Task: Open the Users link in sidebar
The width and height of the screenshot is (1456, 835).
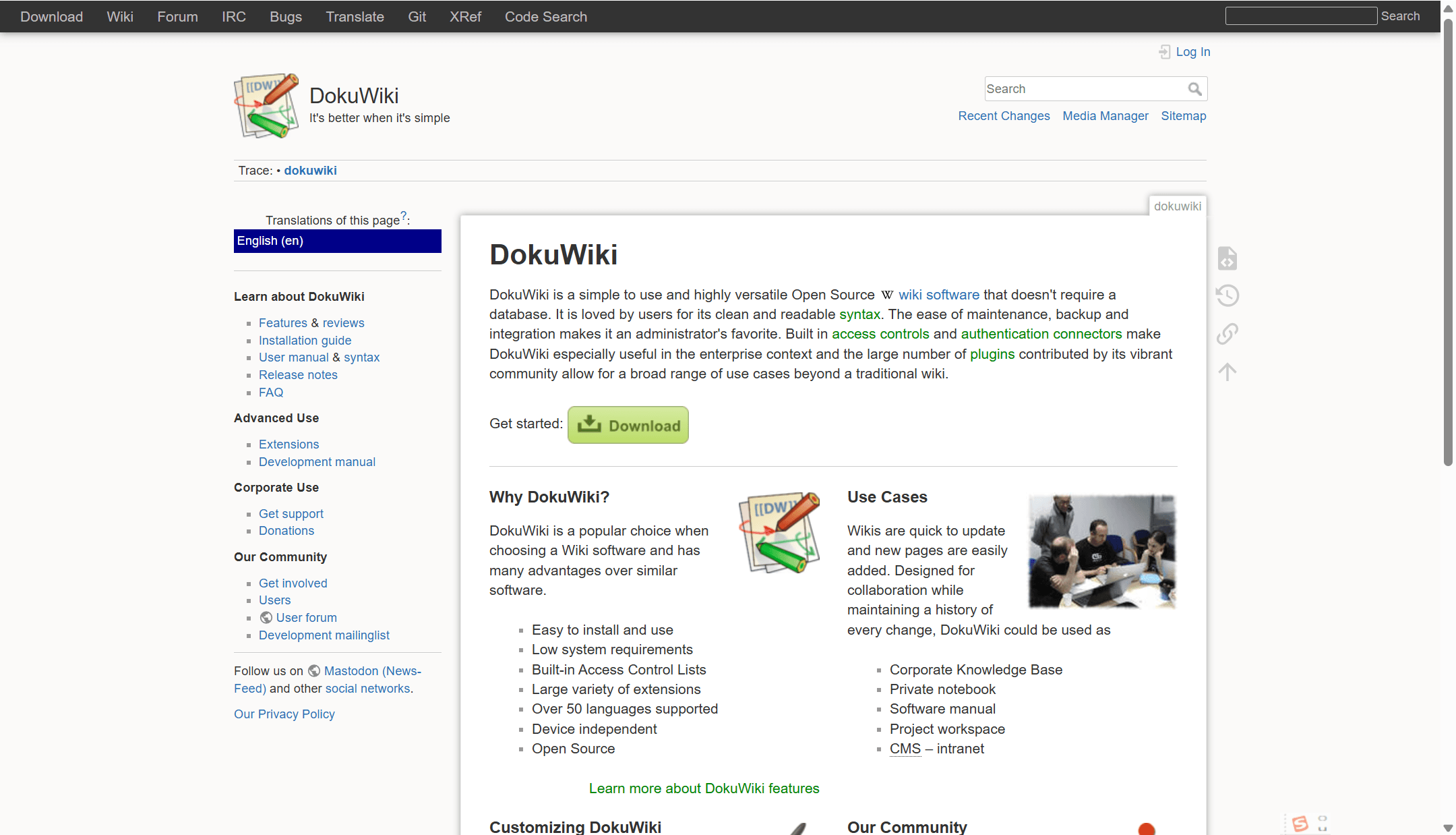Action: (274, 600)
